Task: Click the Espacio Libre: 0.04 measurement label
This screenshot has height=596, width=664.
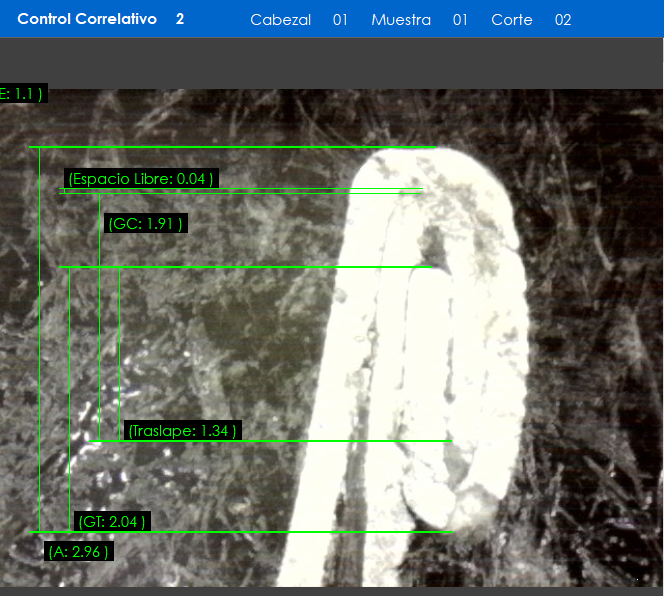Action: pyautogui.click(x=141, y=179)
